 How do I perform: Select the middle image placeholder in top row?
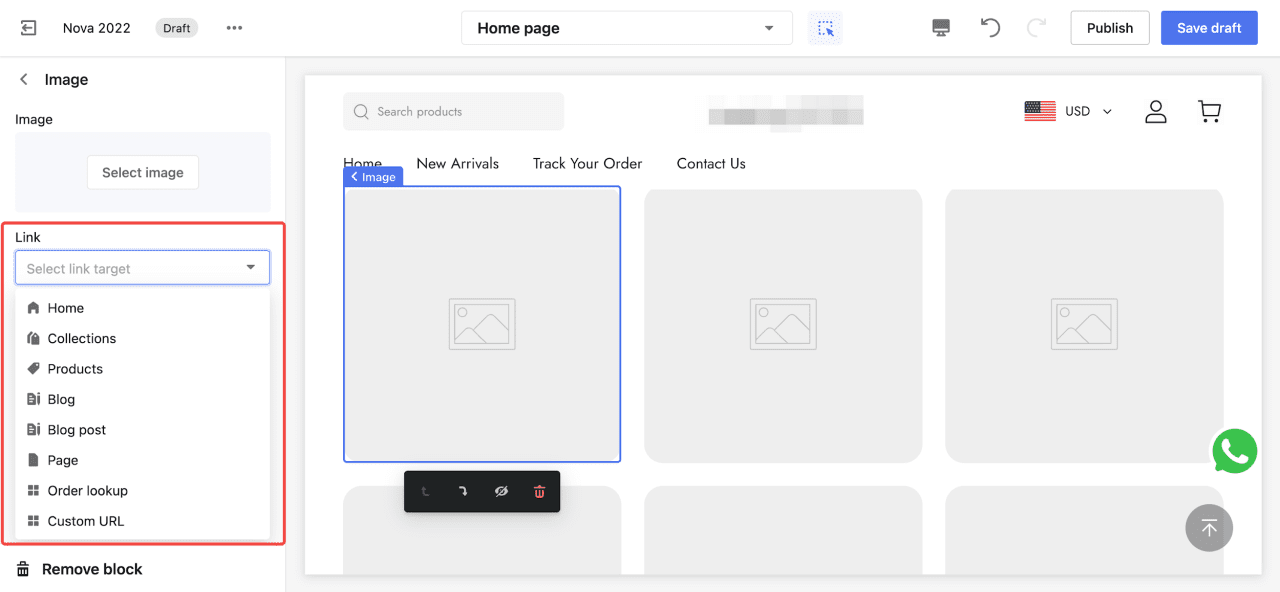pyautogui.click(x=783, y=326)
